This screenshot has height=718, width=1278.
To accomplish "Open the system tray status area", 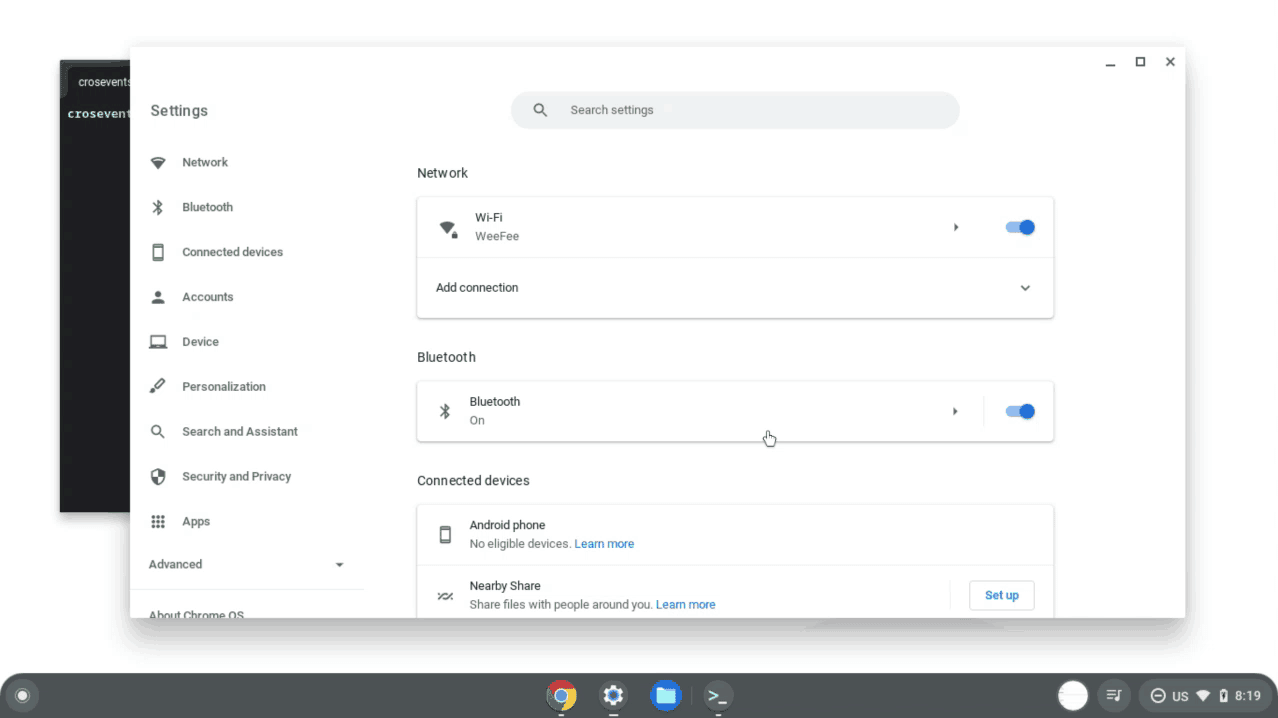I will (1205, 695).
